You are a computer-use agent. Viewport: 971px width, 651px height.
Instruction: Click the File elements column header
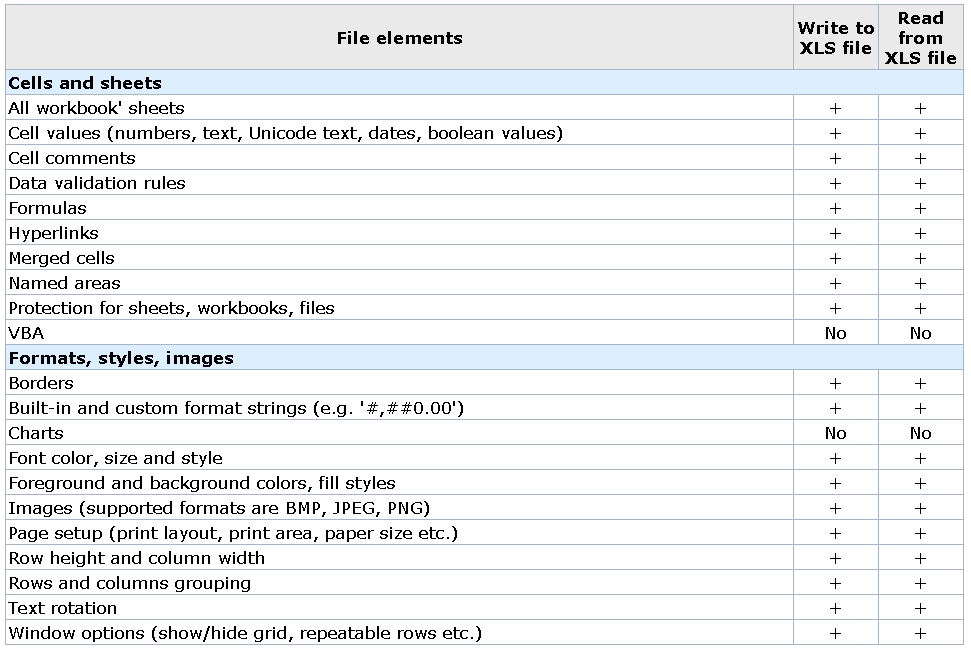click(x=399, y=38)
